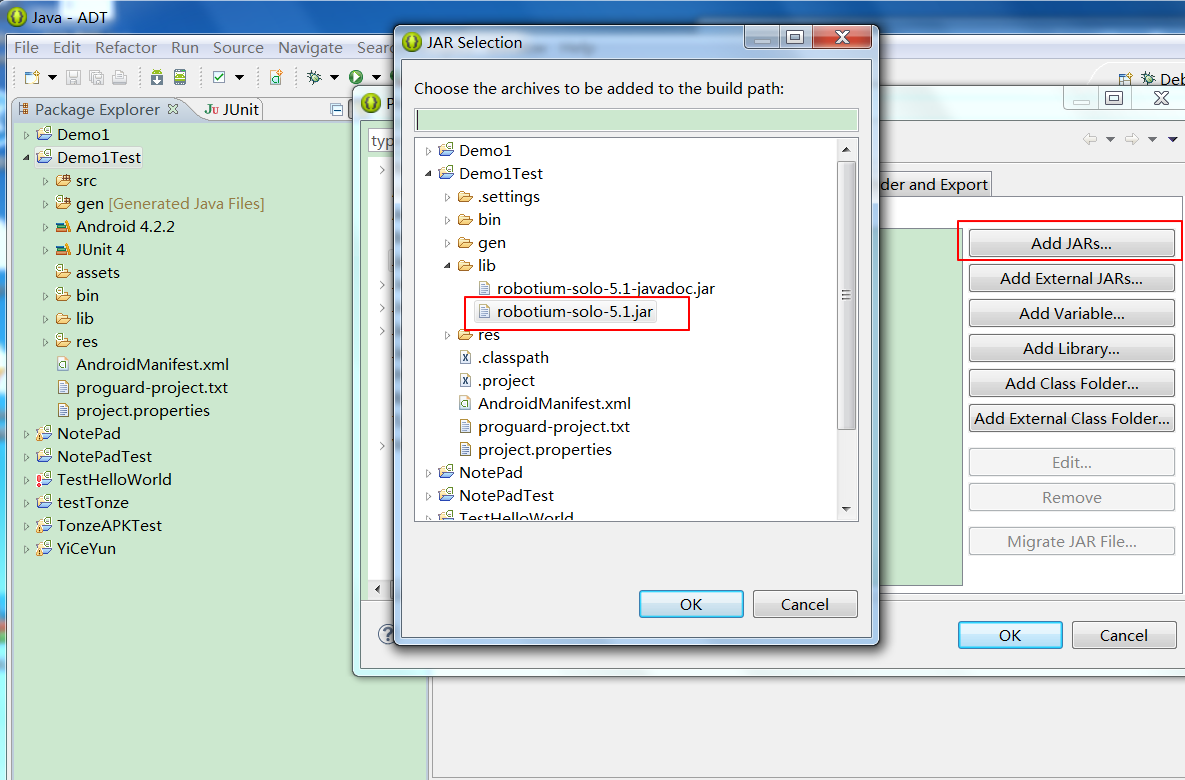Click the JAR Selection tree vertical scrollbar
1185x780 pixels.
(x=846, y=295)
